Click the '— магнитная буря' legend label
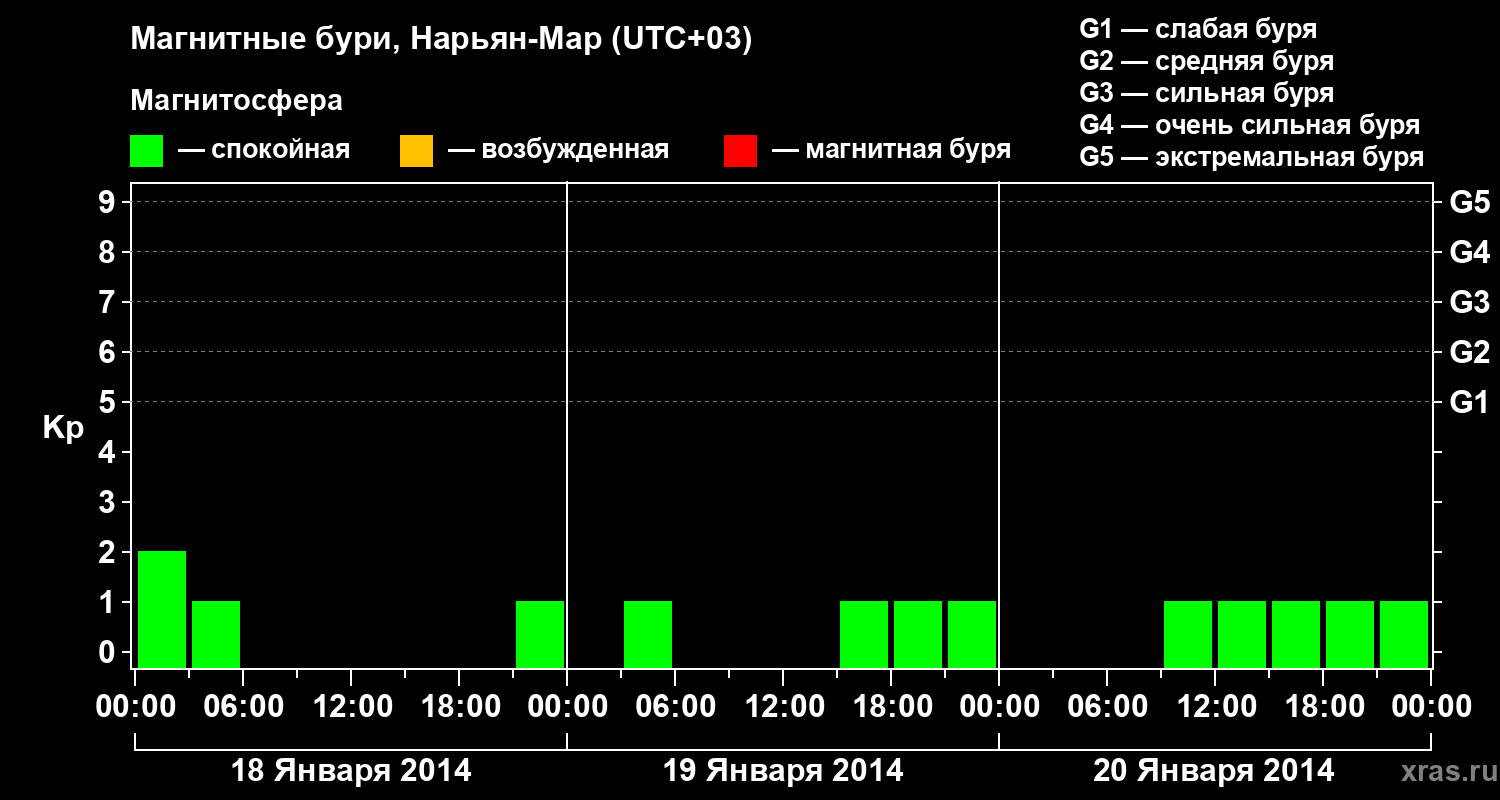Image resolution: width=1500 pixels, height=800 pixels. (892, 150)
